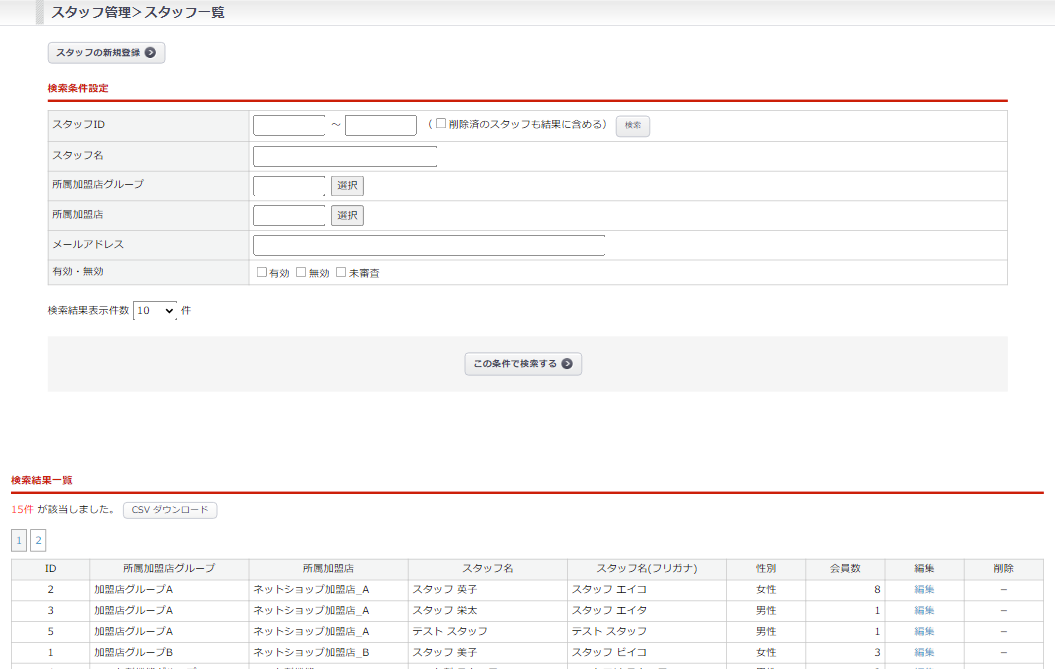Check the 未審査 checkbox
The width and height of the screenshot is (1055, 669).
pos(341,272)
